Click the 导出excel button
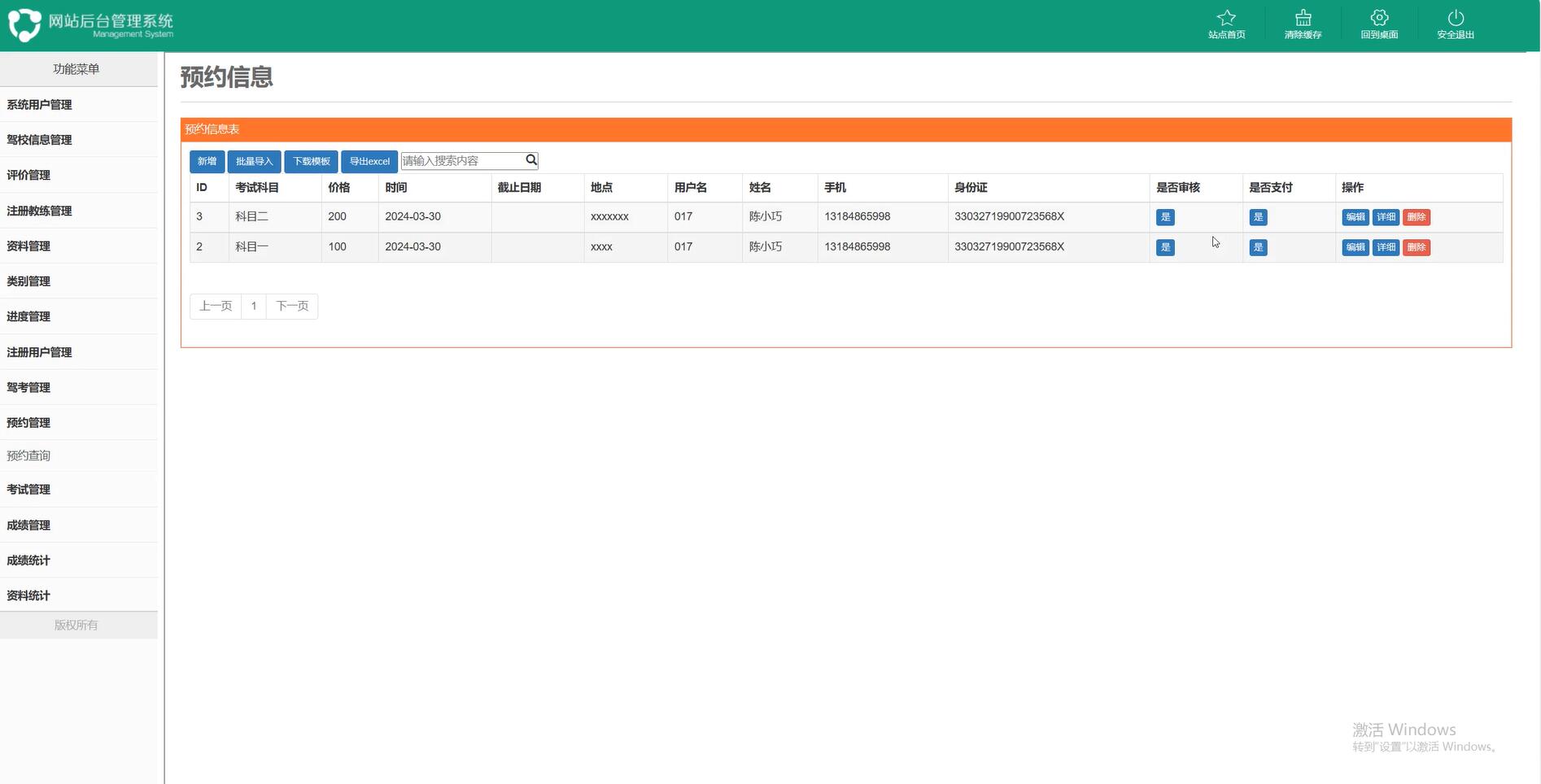 (369, 161)
